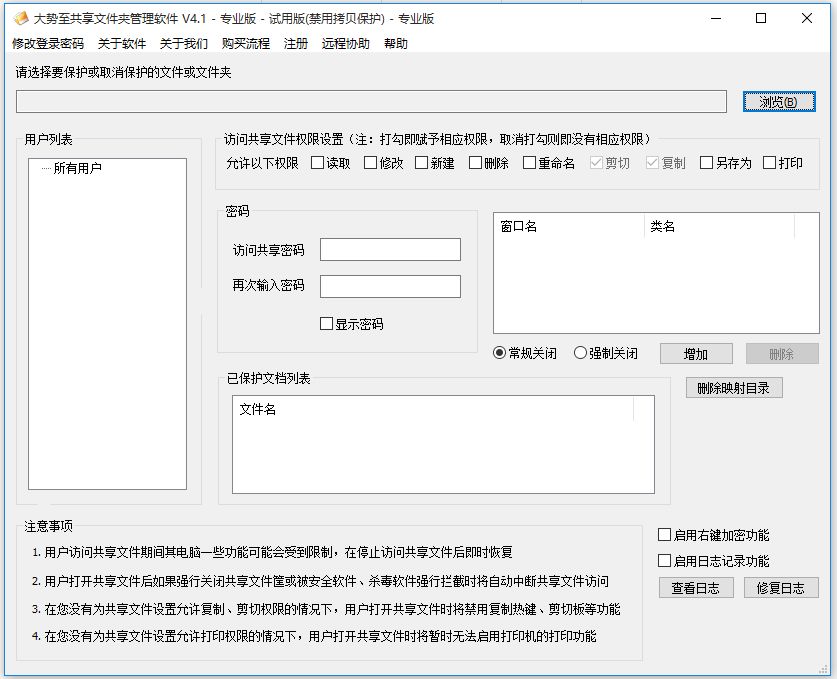
Task: Click the 删除映射目录 button
Action: click(x=733, y=388)
